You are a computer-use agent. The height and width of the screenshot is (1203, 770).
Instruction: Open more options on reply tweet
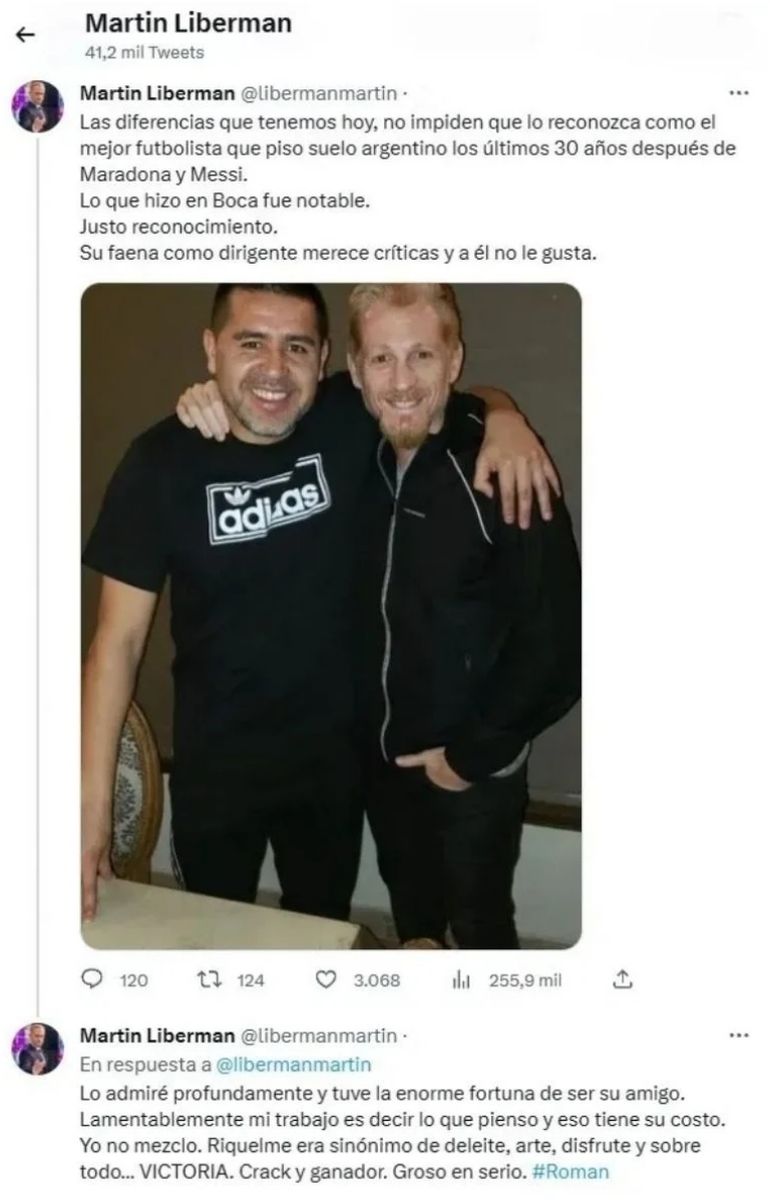(739, 1035)
